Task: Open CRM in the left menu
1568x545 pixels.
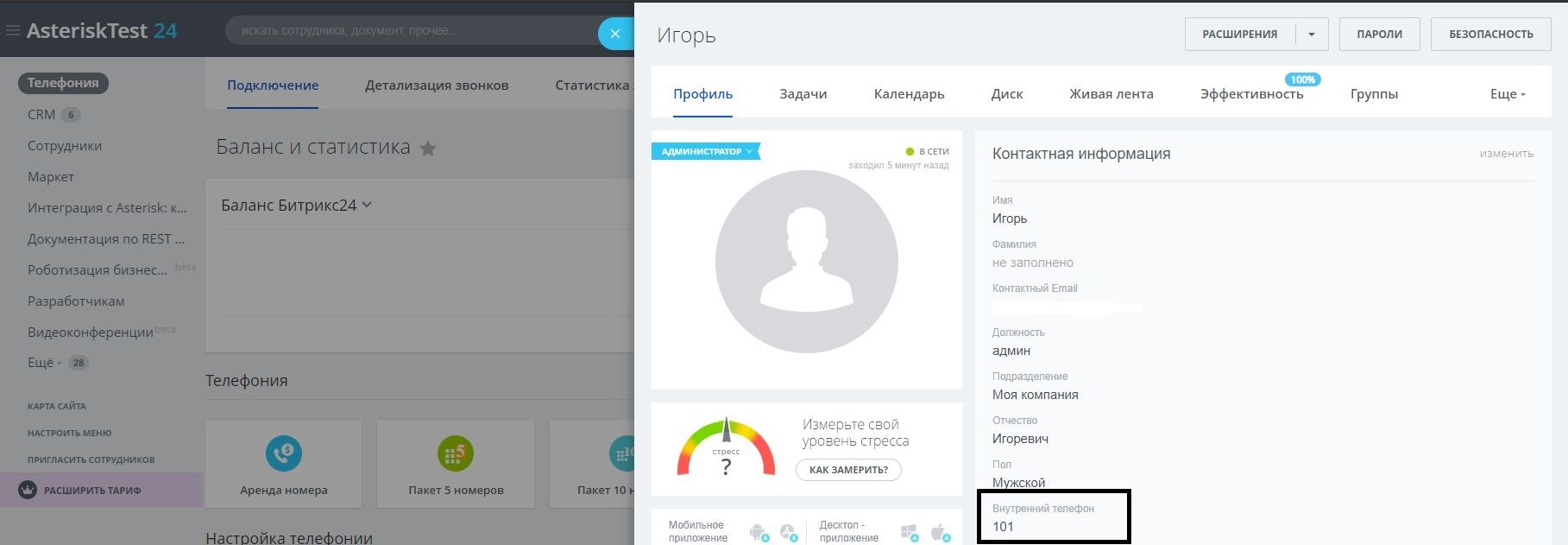Action: (41, 114)
